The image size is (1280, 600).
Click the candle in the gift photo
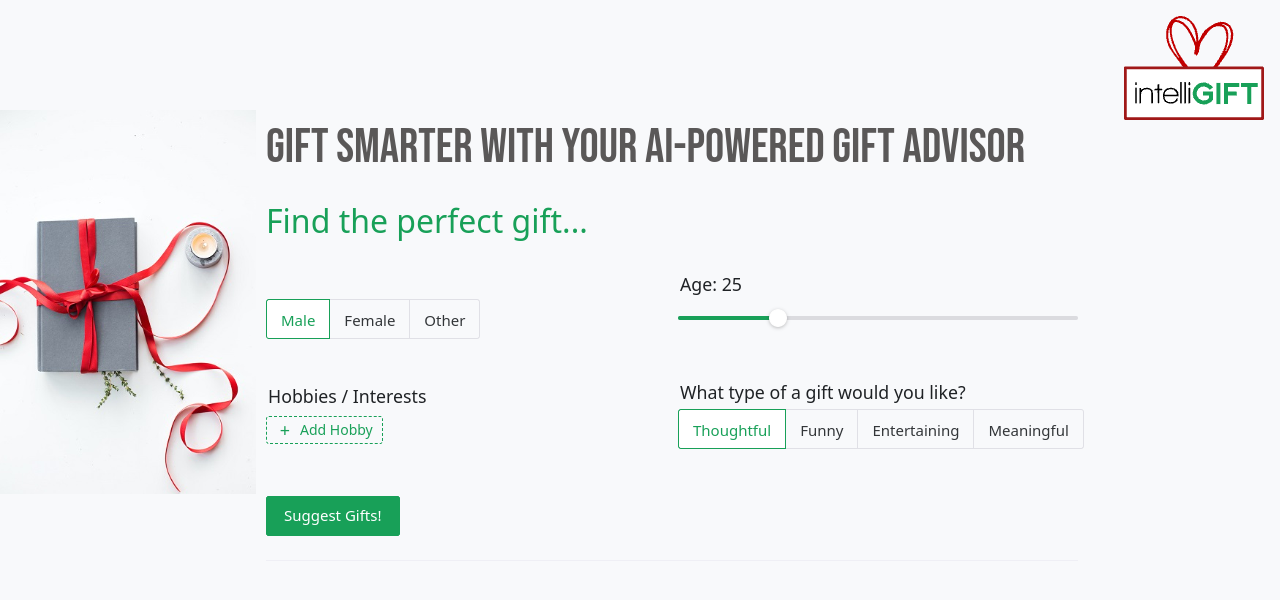click(x=204, y=246)
